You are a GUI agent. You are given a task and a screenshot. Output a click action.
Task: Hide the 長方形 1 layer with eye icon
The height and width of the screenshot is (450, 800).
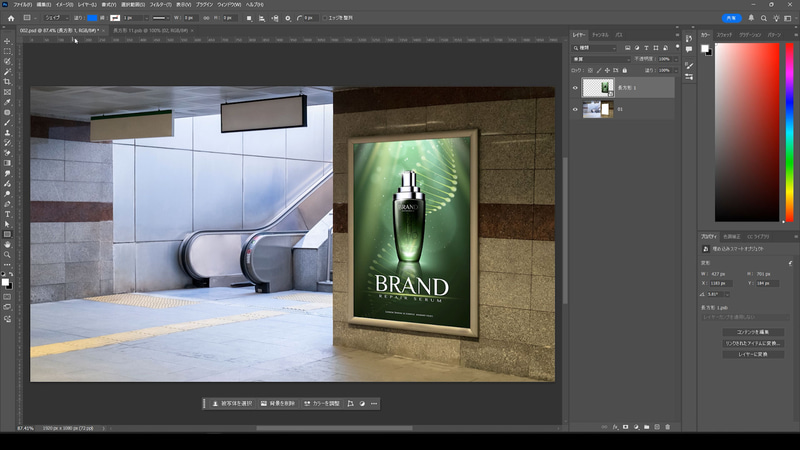tap(575, 88)
